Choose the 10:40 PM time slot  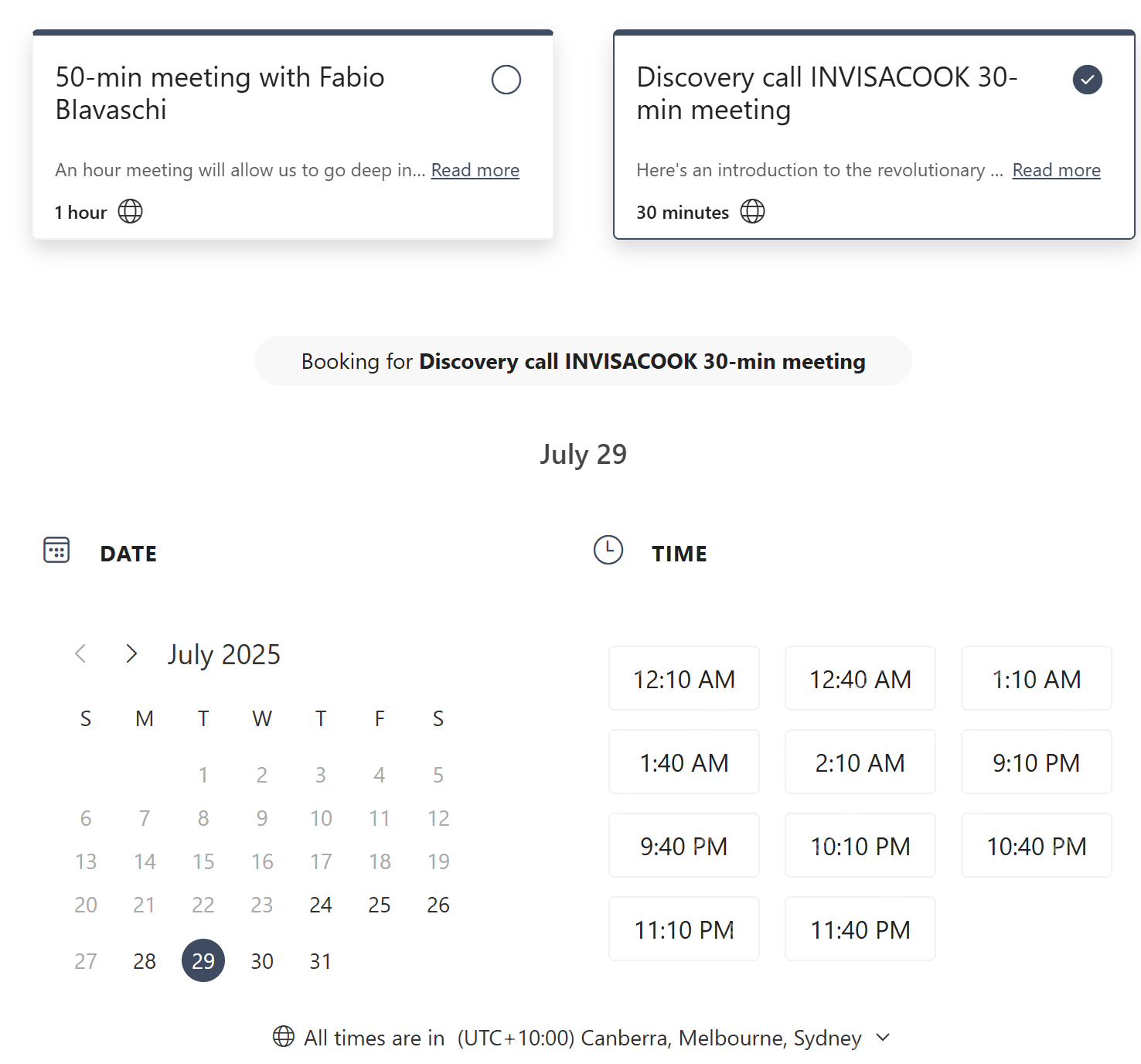tap(1037, 846)
